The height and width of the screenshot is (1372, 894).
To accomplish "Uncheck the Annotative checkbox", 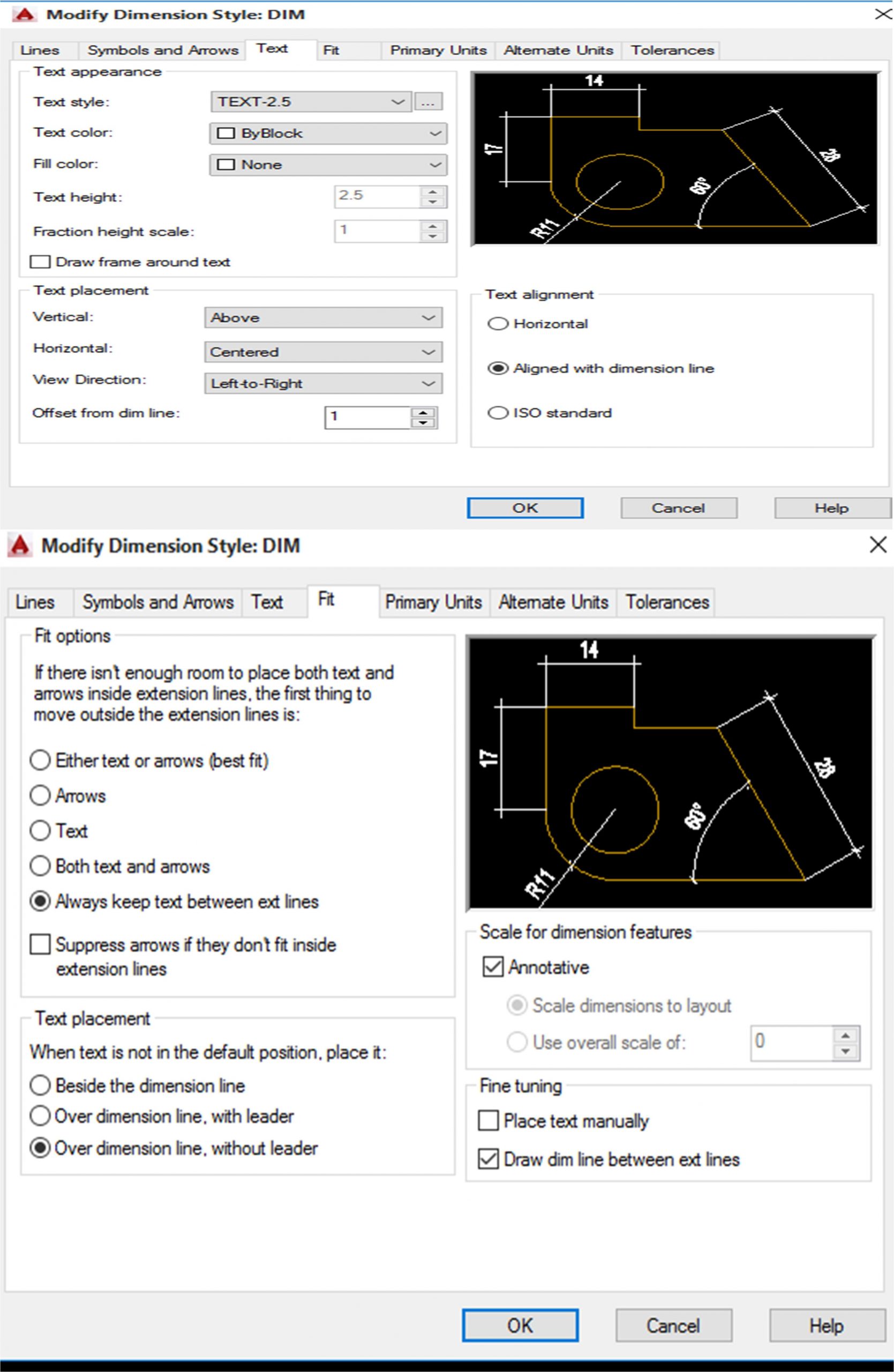I will [493, 967].
